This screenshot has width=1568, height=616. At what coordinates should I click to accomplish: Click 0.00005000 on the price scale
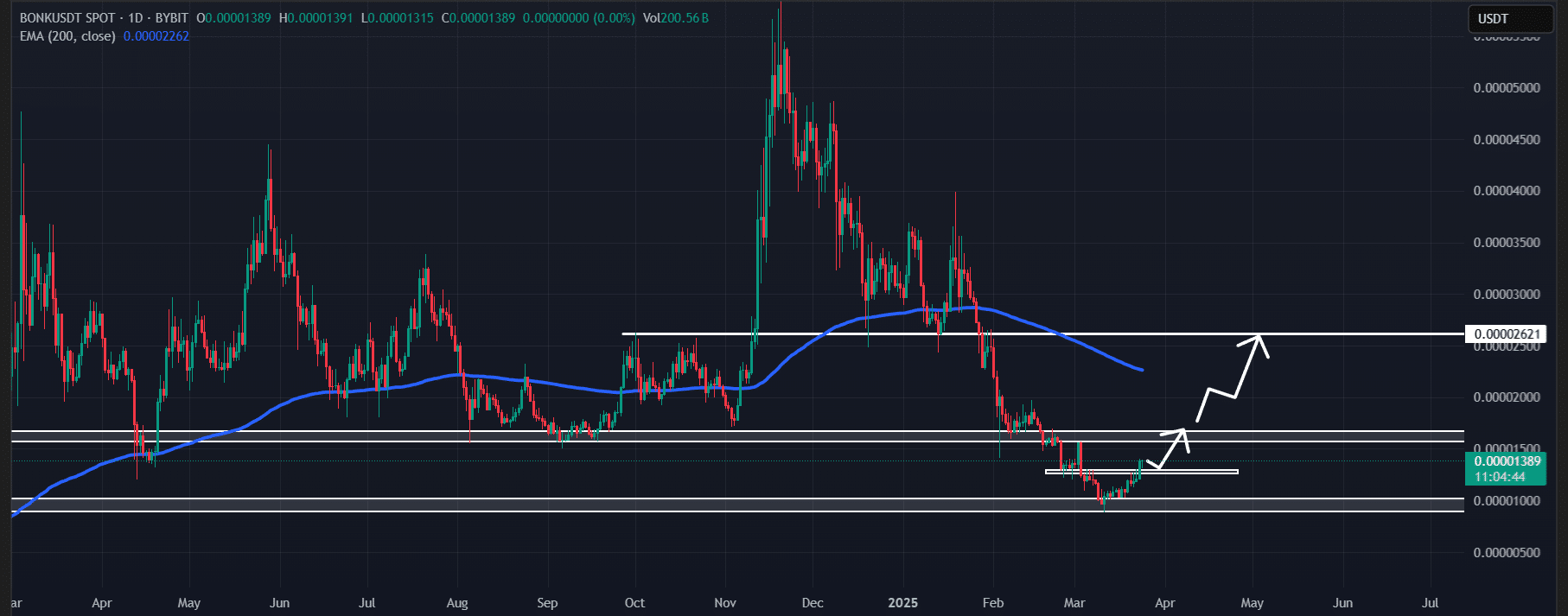1507,88
